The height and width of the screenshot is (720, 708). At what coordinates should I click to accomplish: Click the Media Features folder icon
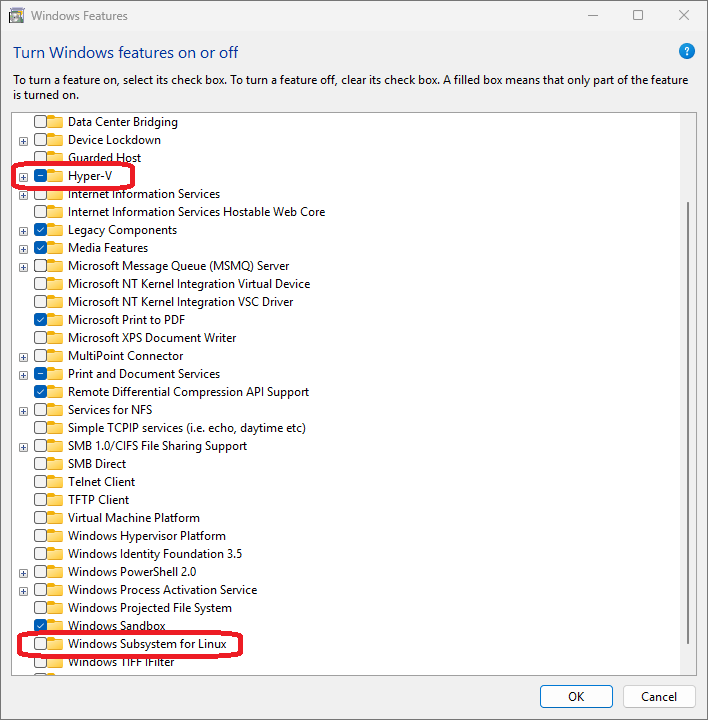coord(55,248)
